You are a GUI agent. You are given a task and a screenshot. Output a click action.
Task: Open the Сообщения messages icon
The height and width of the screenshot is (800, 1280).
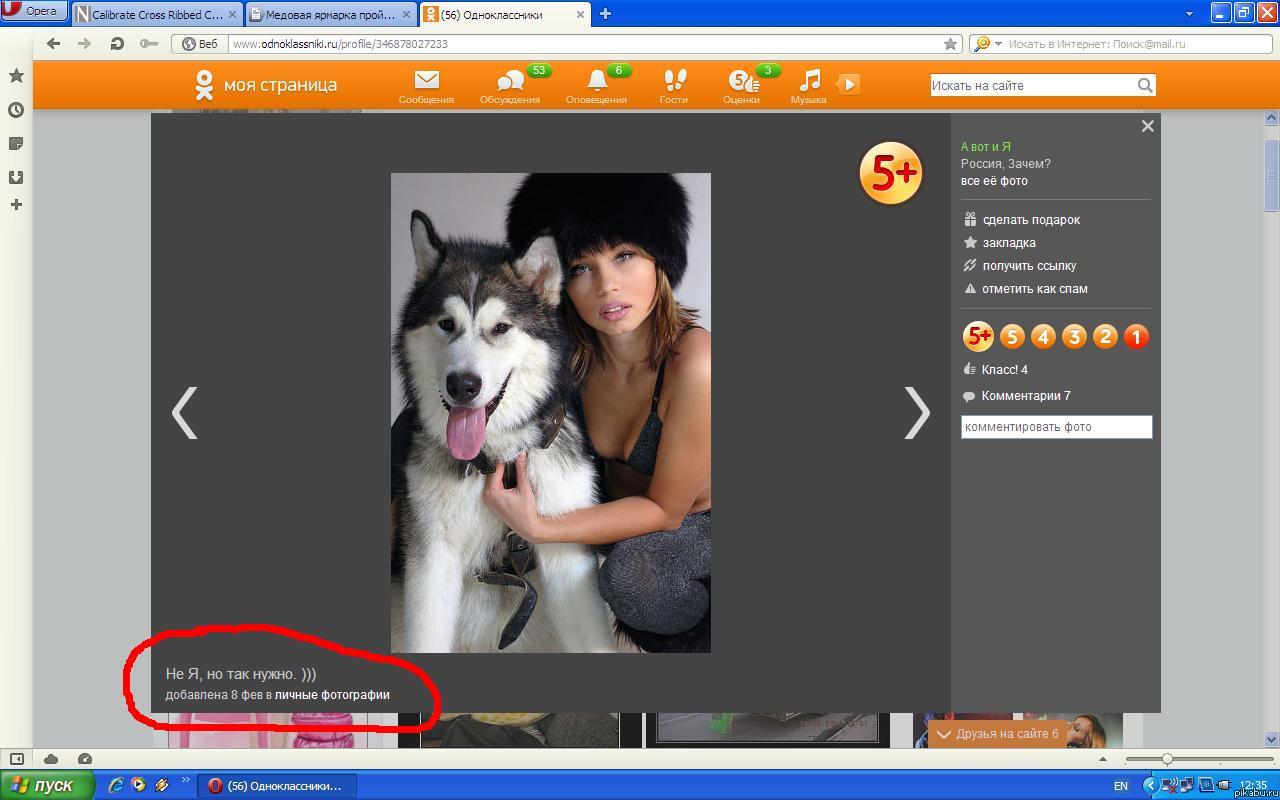pyautogui.click(x=426, y=85)
